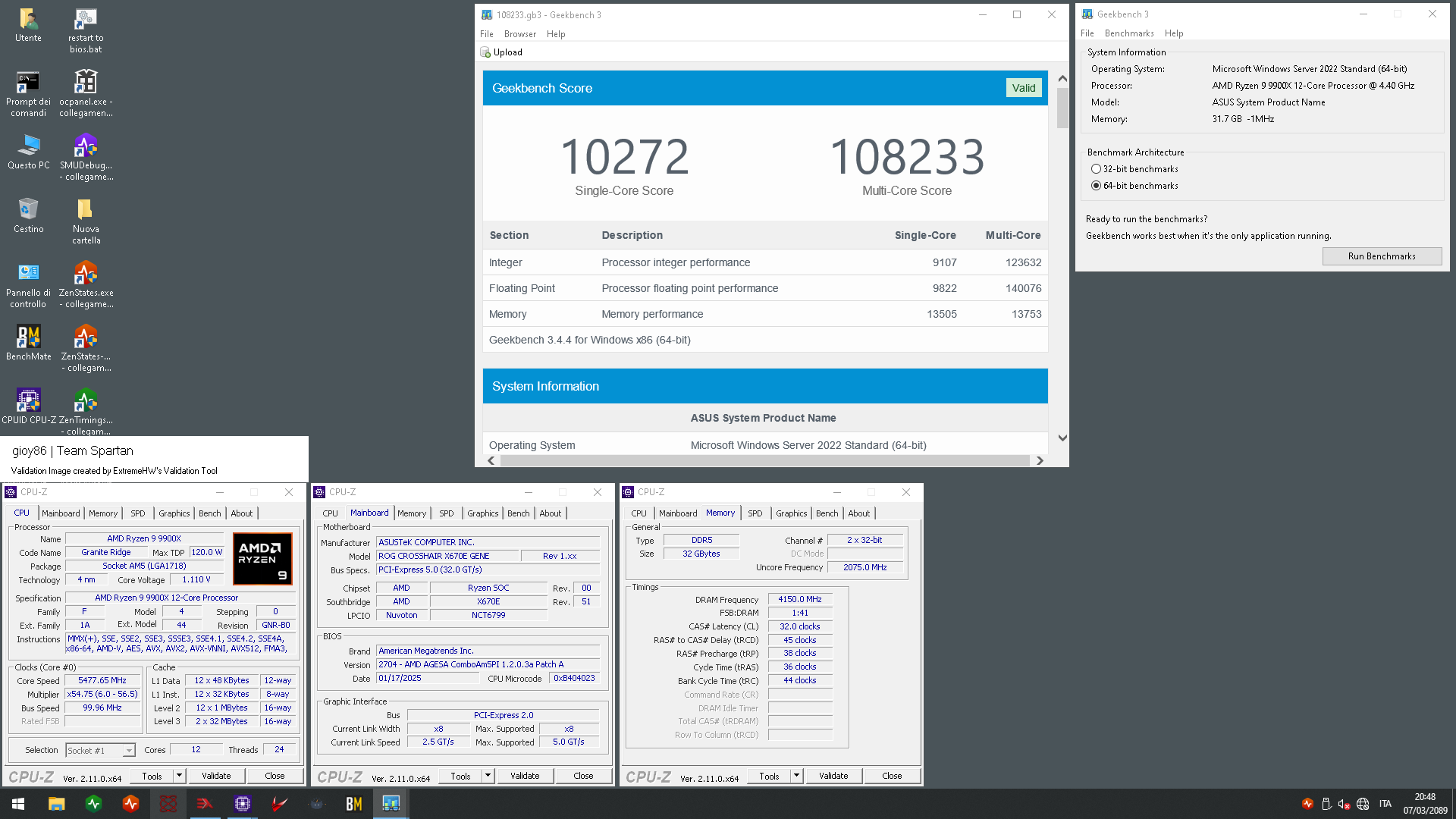This screenshot has height=819, width=1456.
Task: Open the Windows Start menu
Action: (18, 804)
